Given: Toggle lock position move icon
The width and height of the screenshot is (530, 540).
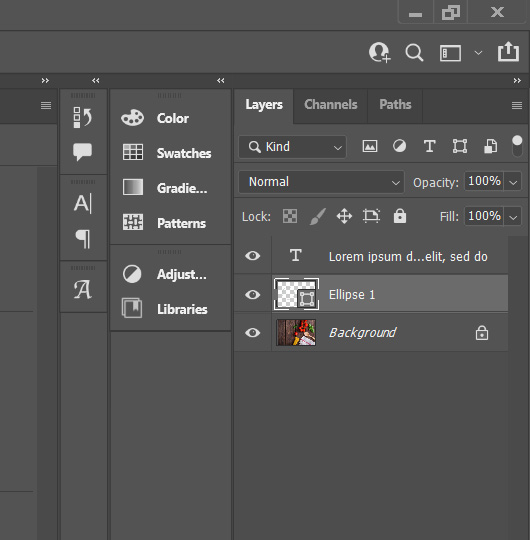Looking at the screenshot, I should pos(344,216).
